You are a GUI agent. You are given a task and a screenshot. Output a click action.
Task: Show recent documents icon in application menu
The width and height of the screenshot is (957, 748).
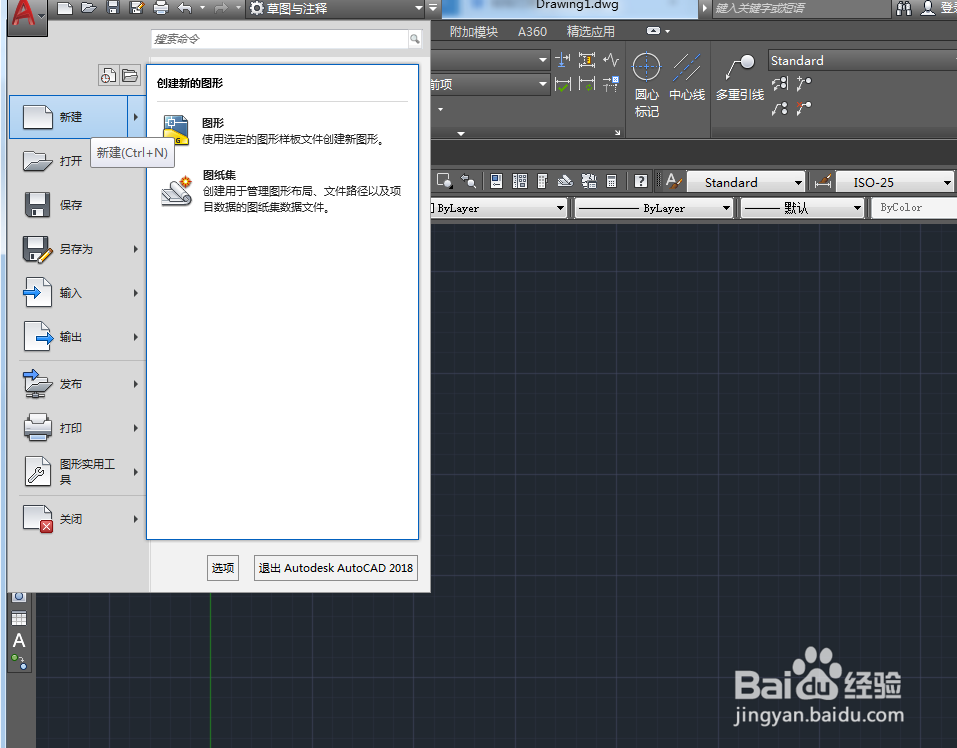(108, 76)
